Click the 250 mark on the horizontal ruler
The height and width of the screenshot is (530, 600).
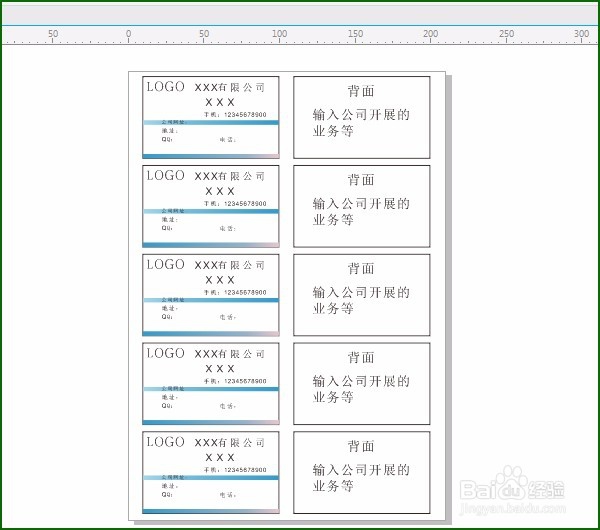tap(506, 34)
